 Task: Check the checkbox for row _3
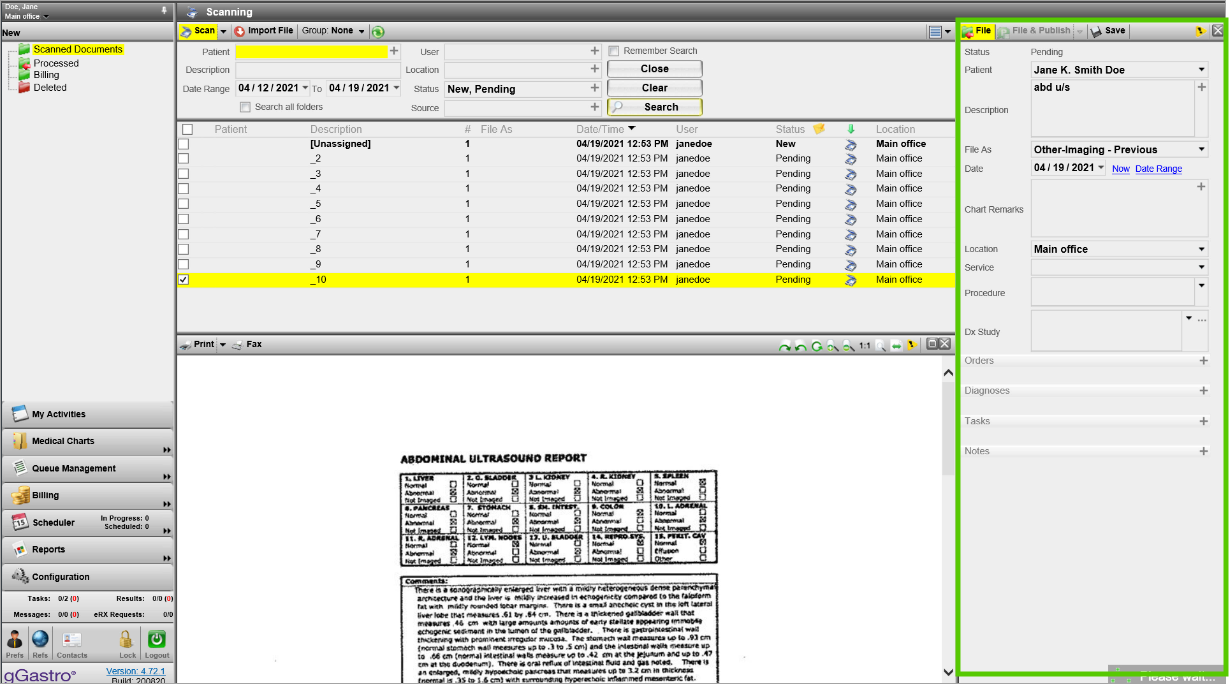(184, 173)
